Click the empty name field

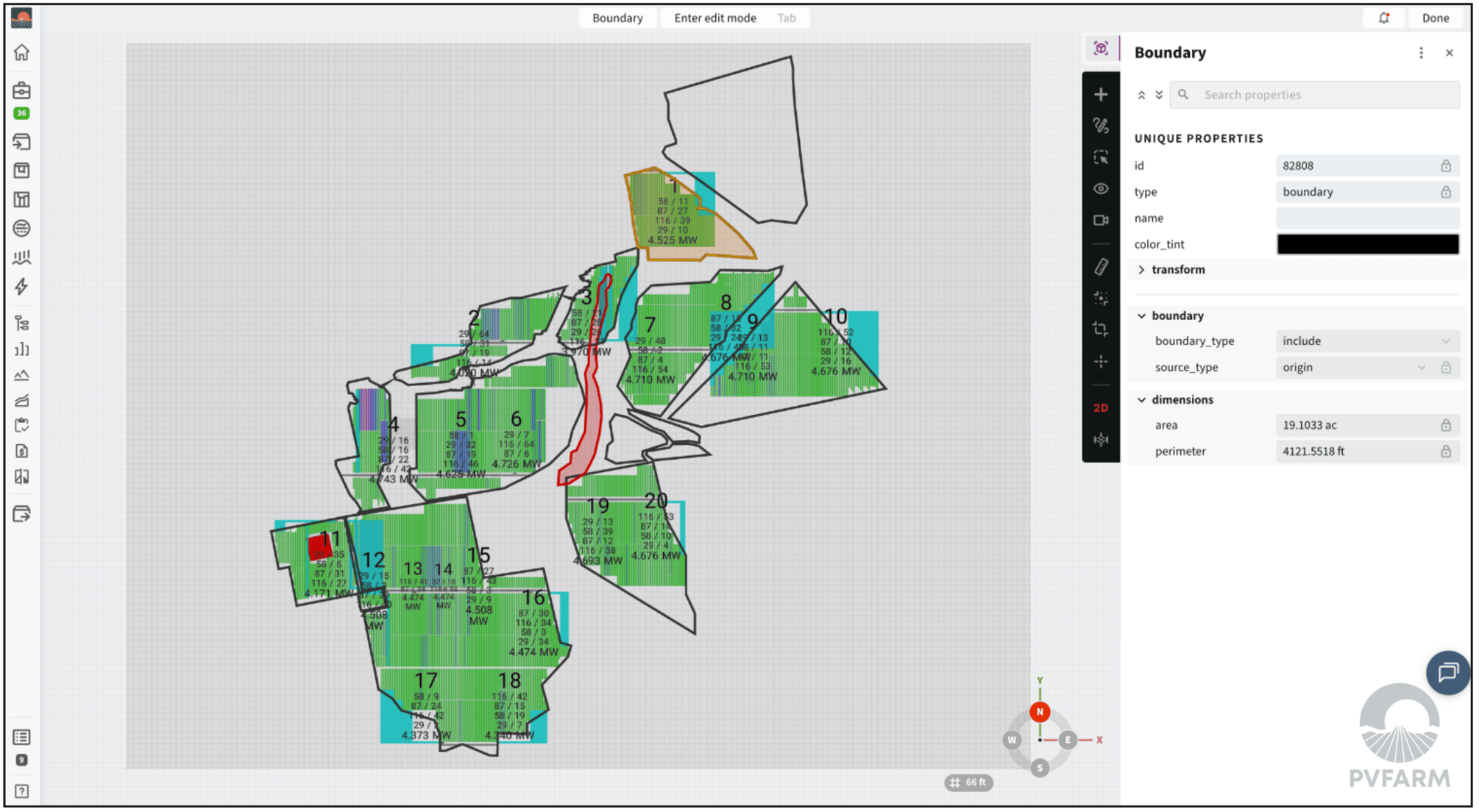[1367, 218]
